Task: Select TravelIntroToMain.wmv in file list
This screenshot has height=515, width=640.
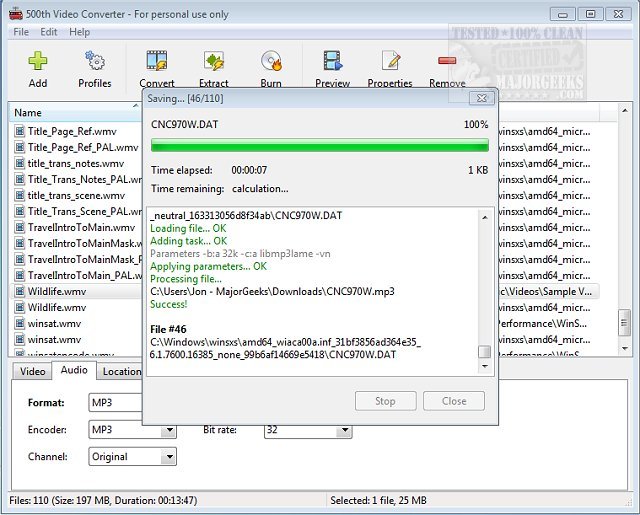Action: coord(81,227)
